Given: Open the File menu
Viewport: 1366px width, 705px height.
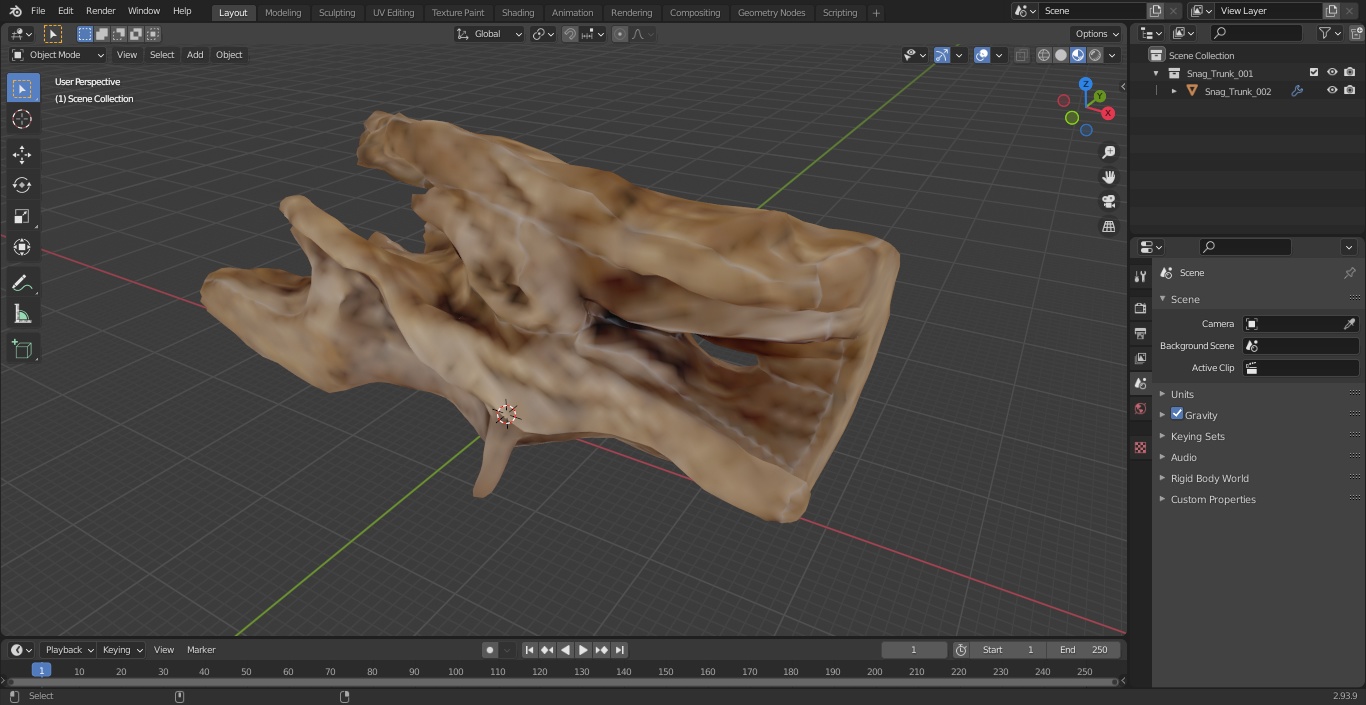Looking at the screenshot, I should (38, 11).
